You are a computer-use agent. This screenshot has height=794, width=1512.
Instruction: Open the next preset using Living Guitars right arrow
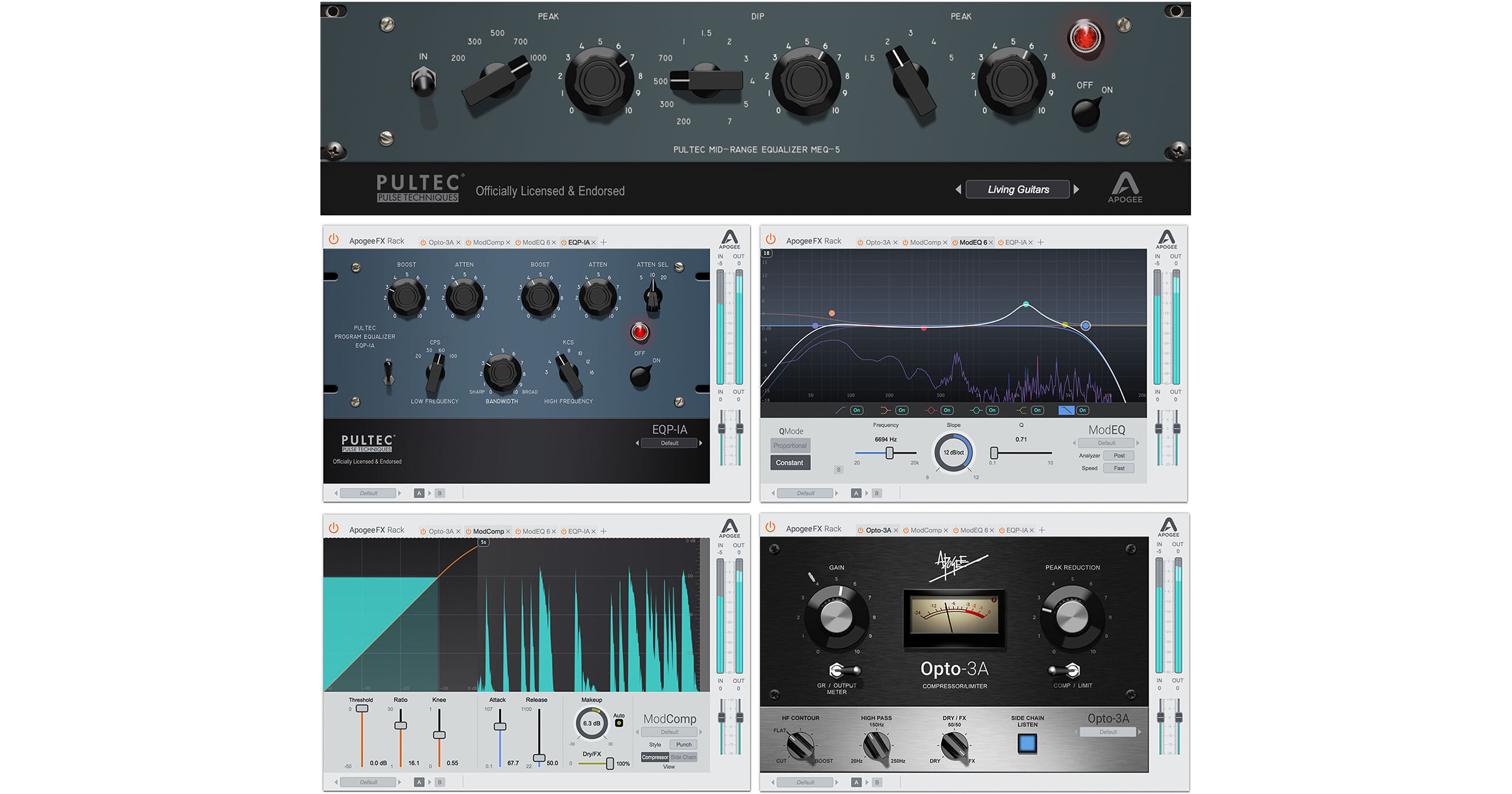(1077, 189)
